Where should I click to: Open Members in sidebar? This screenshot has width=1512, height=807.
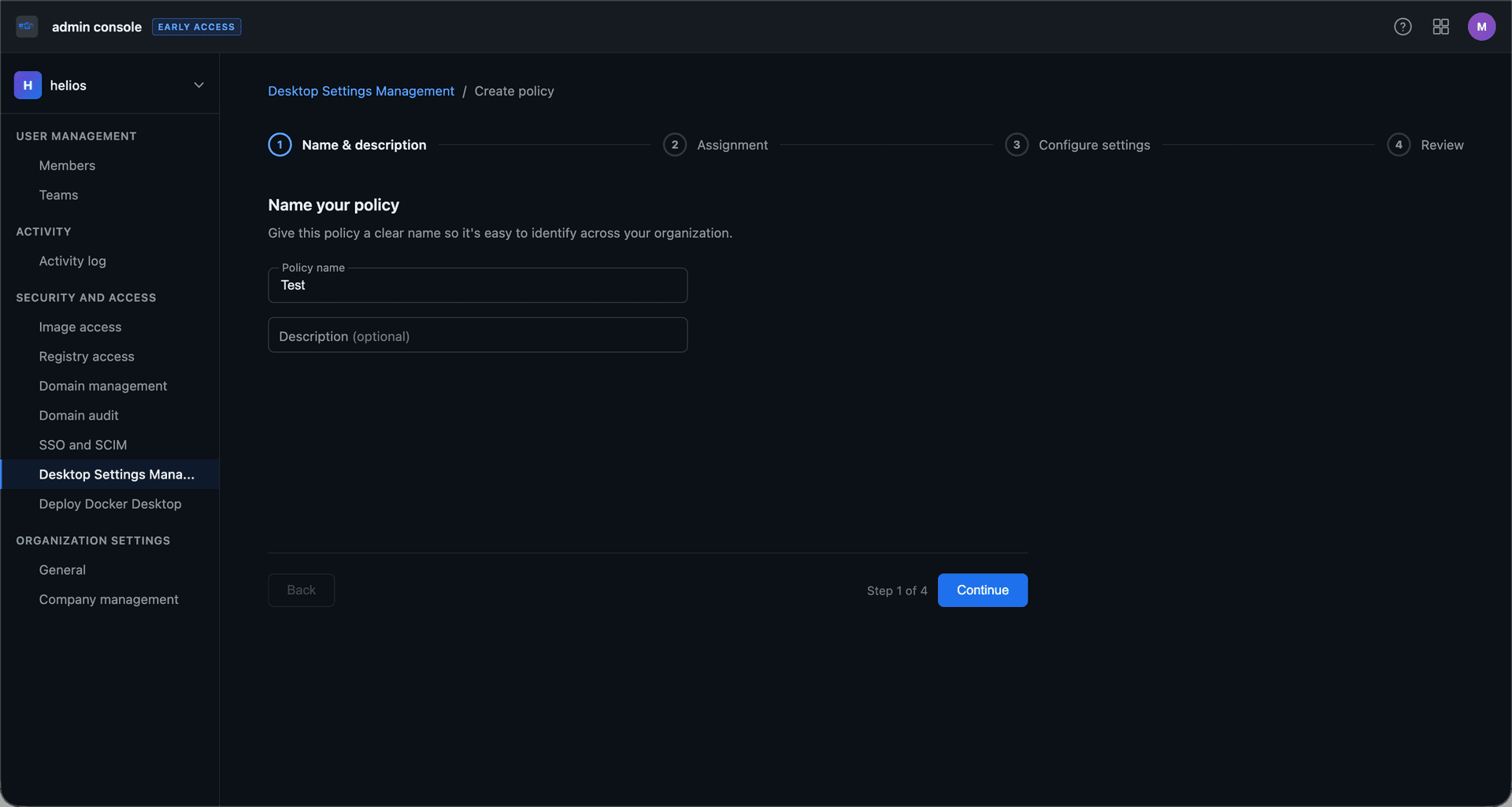(x=67, y=165)
